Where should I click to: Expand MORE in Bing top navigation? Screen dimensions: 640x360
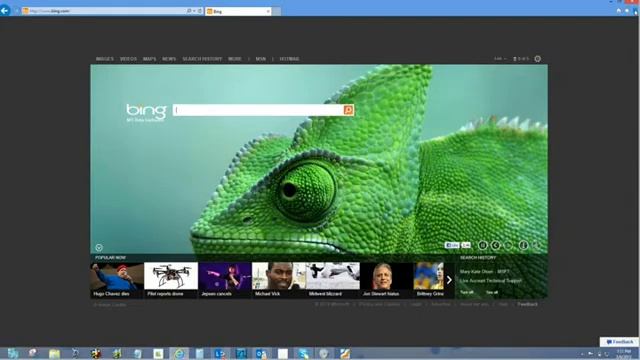(x=235, y=59)
